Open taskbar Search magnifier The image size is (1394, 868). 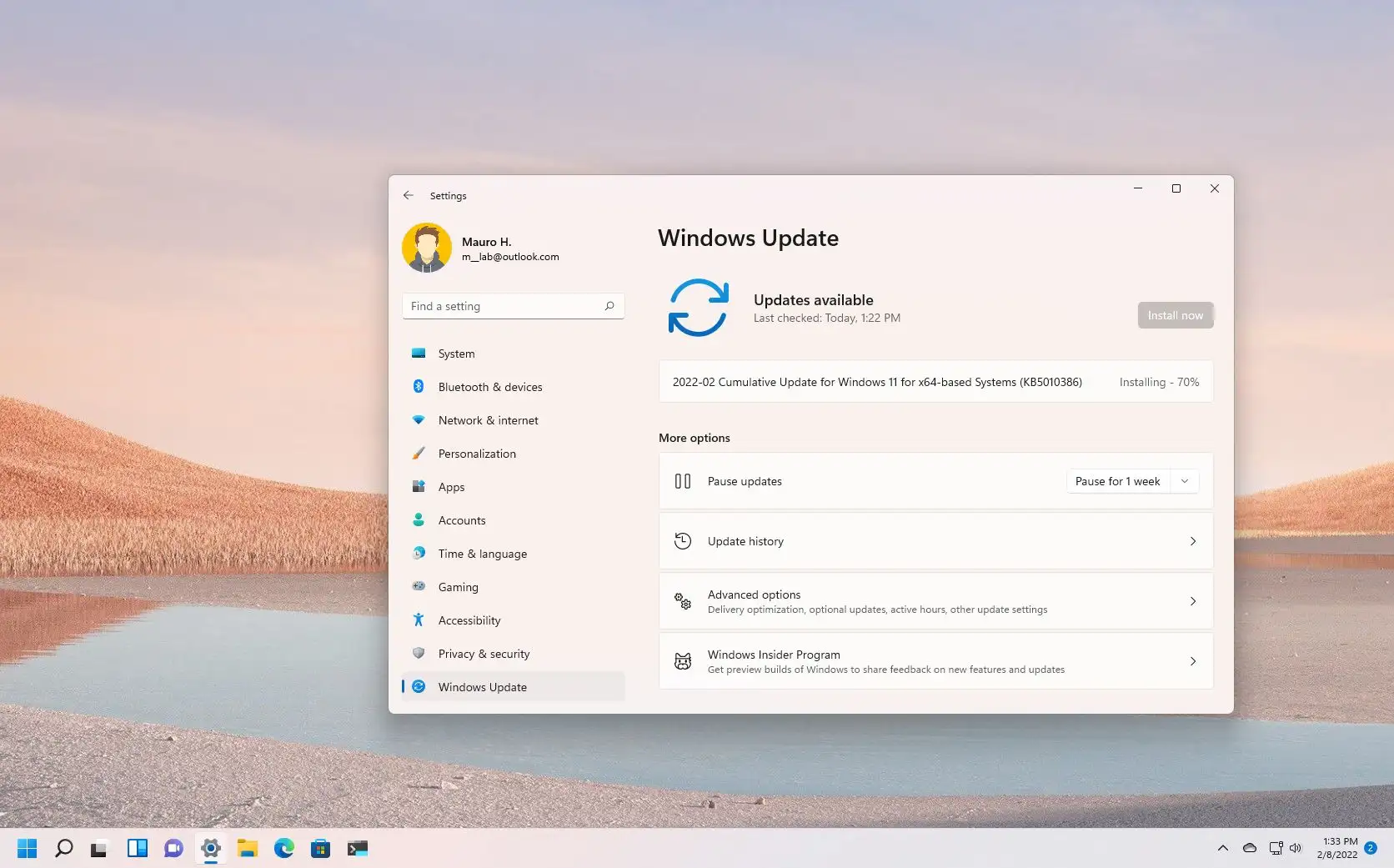pos(63,848)
